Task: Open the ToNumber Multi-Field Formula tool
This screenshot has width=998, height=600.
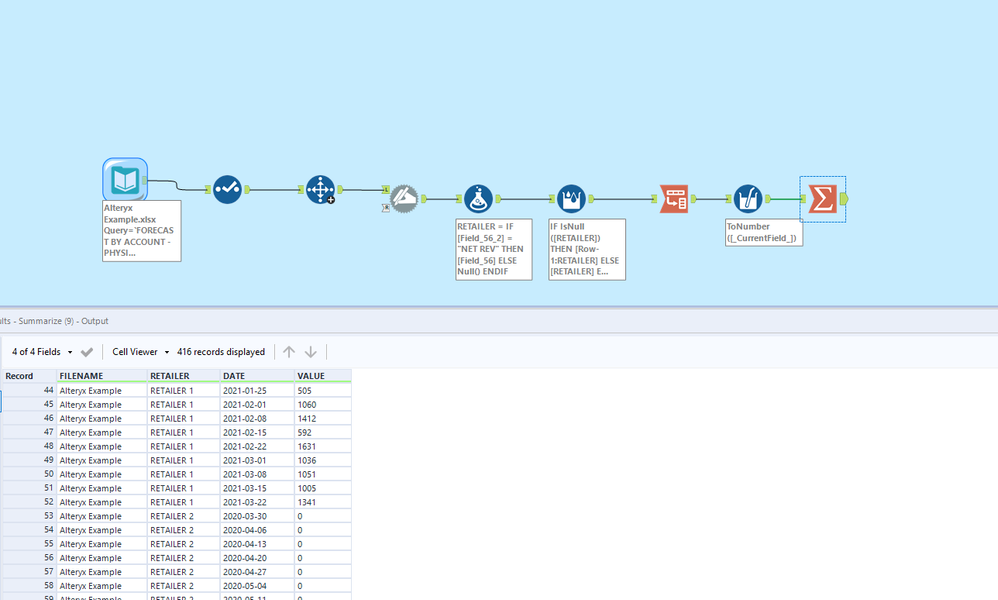Action: (748, 198)
